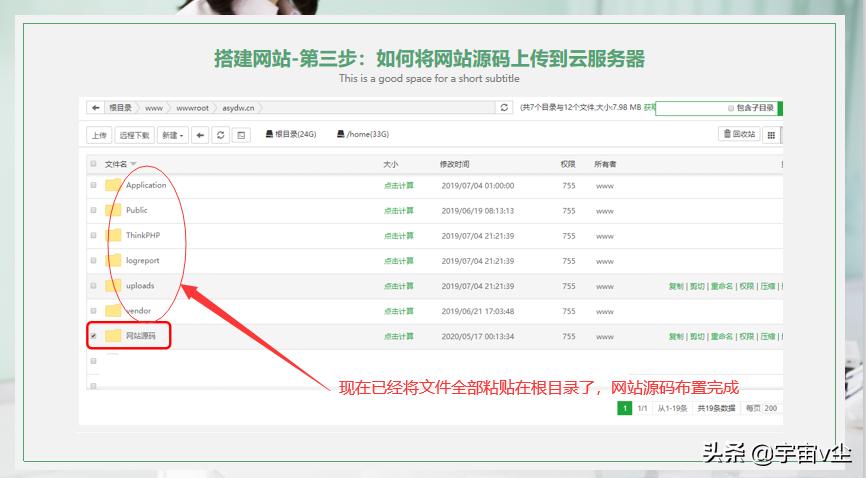The image size is (866, 478).
Task: Click the refresh icon at path bar end
Action: 504,108
